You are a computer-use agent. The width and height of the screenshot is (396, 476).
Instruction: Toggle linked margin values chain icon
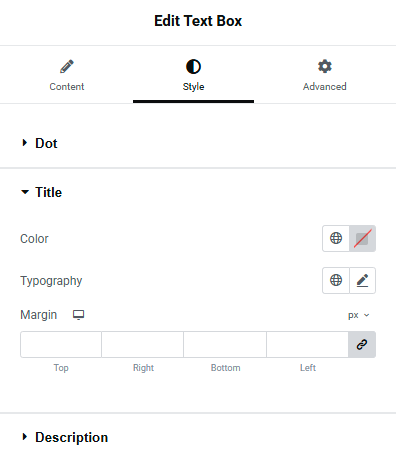(x=362, y=344)
